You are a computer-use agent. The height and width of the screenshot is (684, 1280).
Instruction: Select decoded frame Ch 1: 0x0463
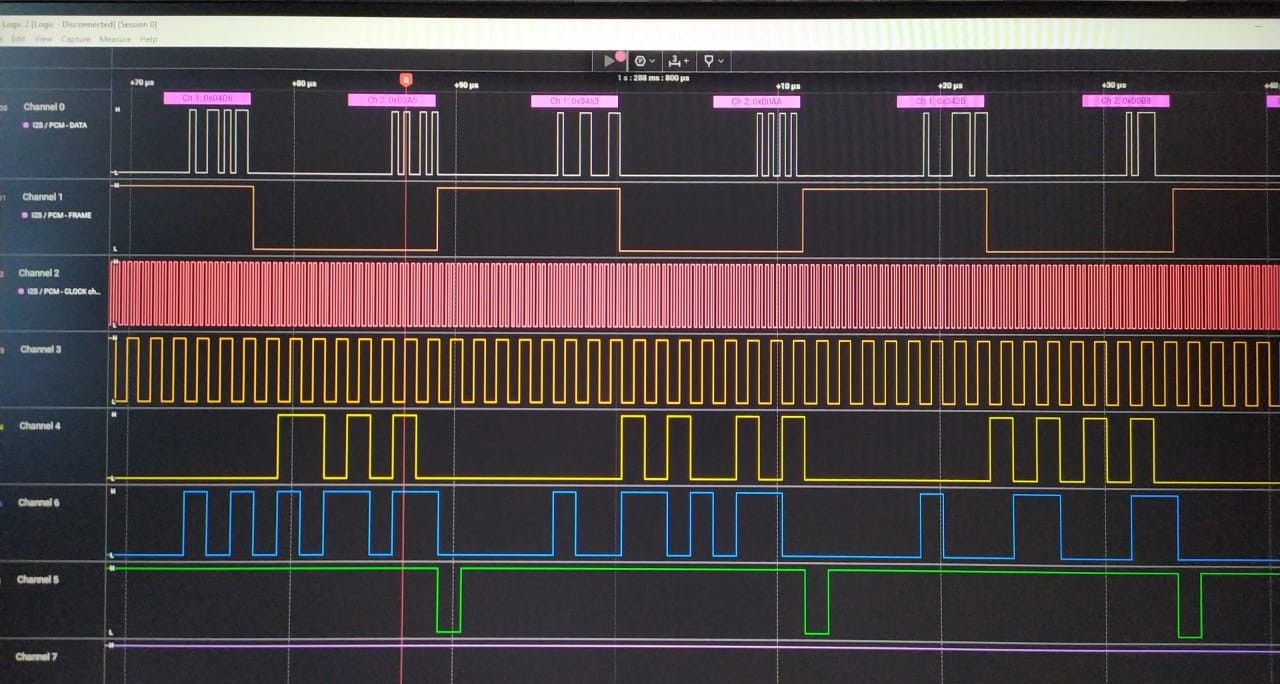tap(574, 101)
